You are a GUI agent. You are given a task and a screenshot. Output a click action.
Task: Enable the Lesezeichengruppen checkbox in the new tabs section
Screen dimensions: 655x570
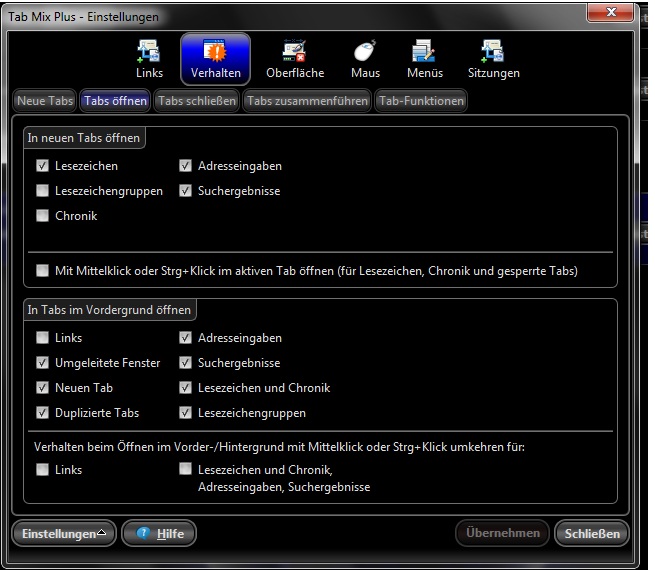coord(42,191)
